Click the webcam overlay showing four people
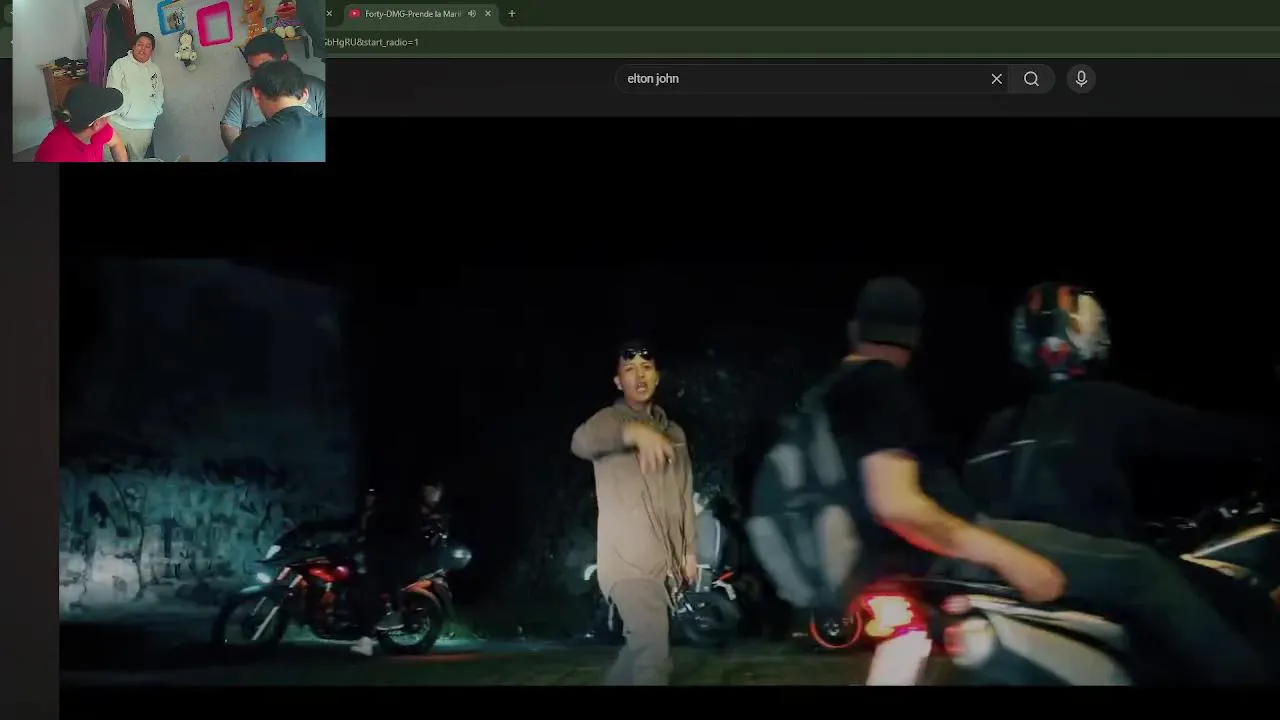This screenshot has width=1280, height=720. [169, 81]
